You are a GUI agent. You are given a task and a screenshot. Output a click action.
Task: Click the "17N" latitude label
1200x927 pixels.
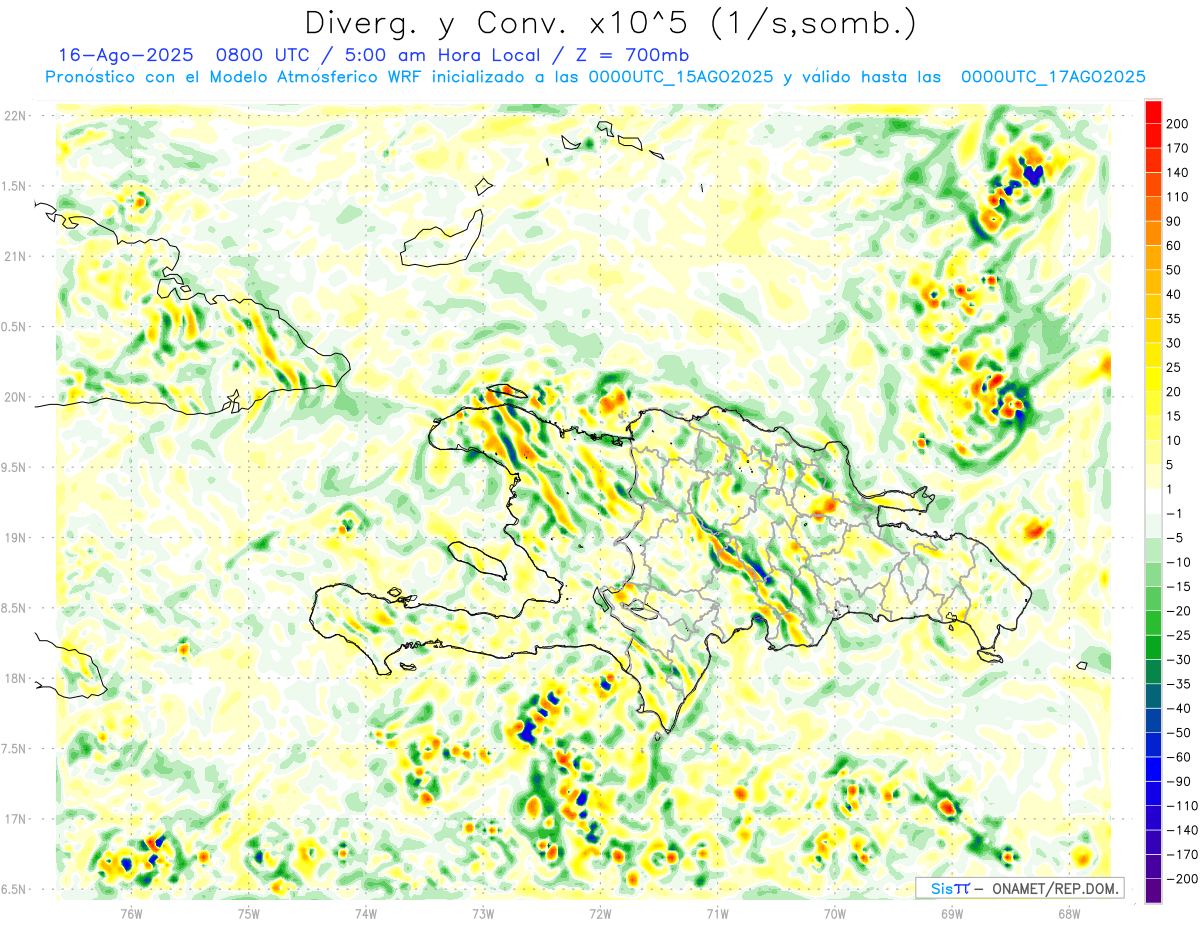(x=15, y=819)
